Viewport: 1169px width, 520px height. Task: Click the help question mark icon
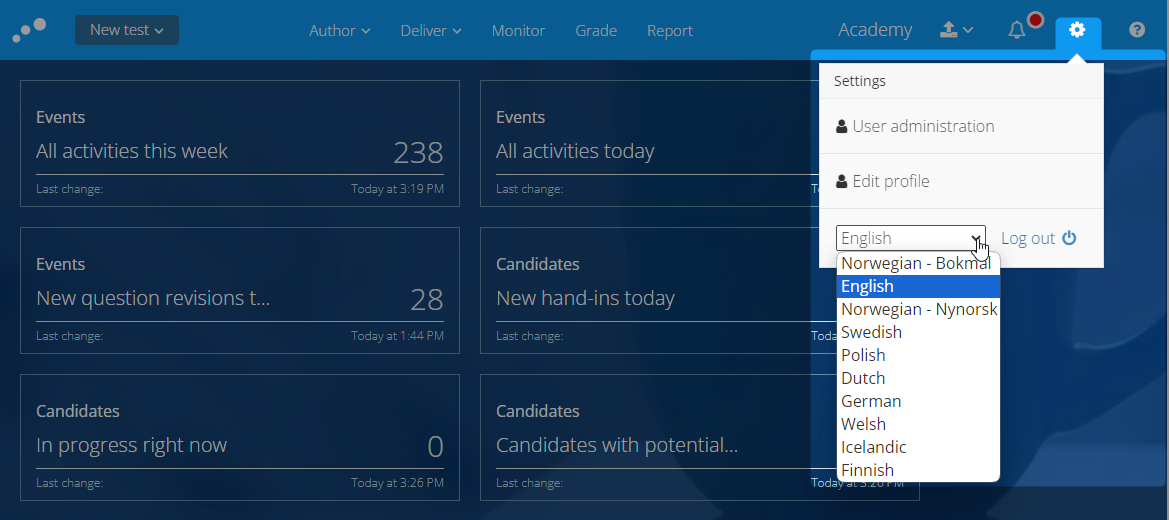[x=1137, y=30]
